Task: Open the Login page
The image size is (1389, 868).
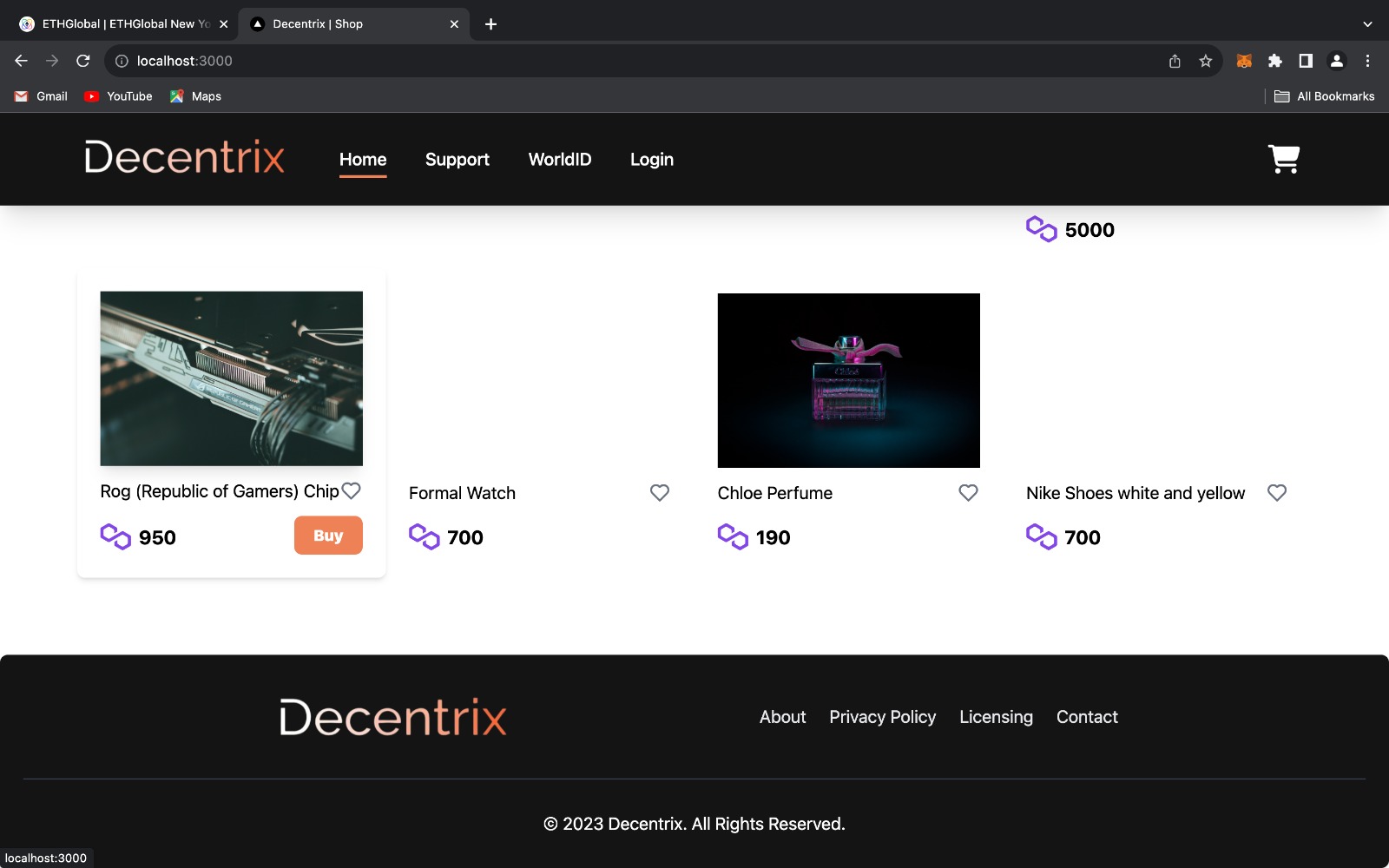Action: click(652, 160)
